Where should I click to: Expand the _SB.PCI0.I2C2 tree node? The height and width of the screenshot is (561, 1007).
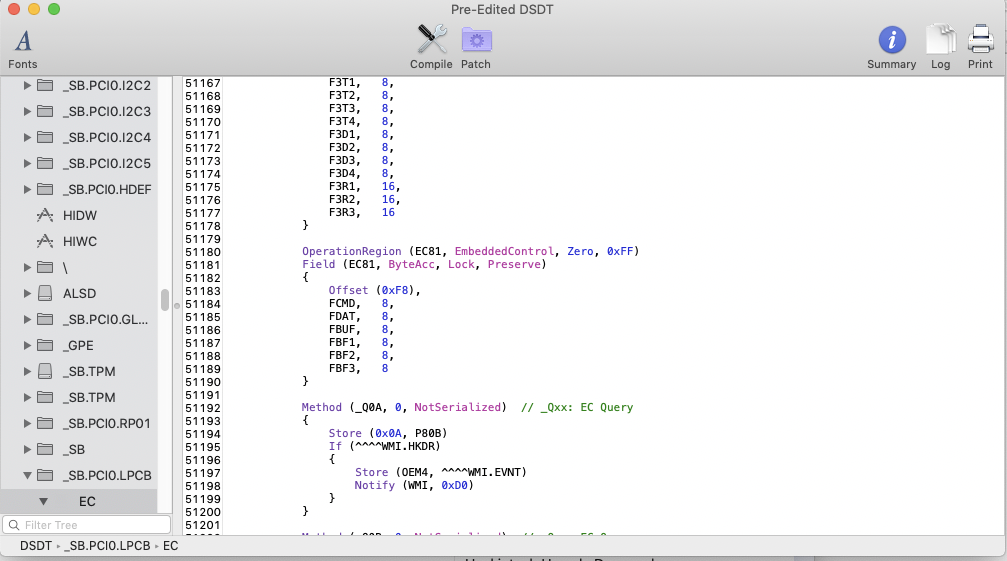27,85
